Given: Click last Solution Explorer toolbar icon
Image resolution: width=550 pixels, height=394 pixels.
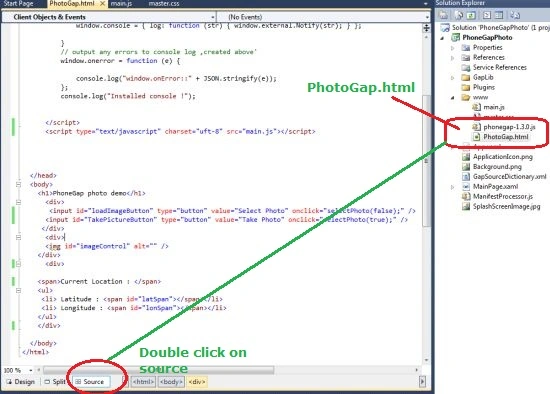Looking at the screenshot, I should (x=515, y=15).
